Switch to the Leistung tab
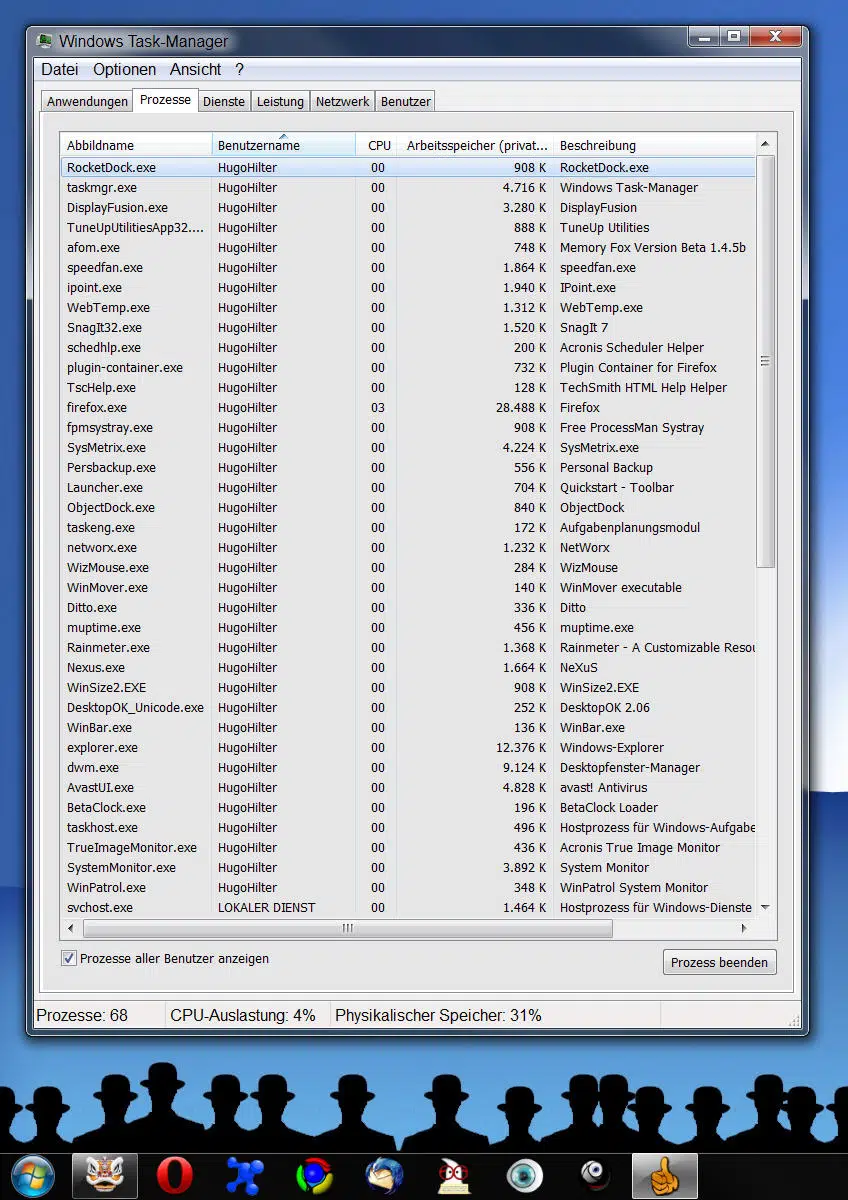Screen dimensions: 848x1200 pyautogui.click(x=280, y=101)
